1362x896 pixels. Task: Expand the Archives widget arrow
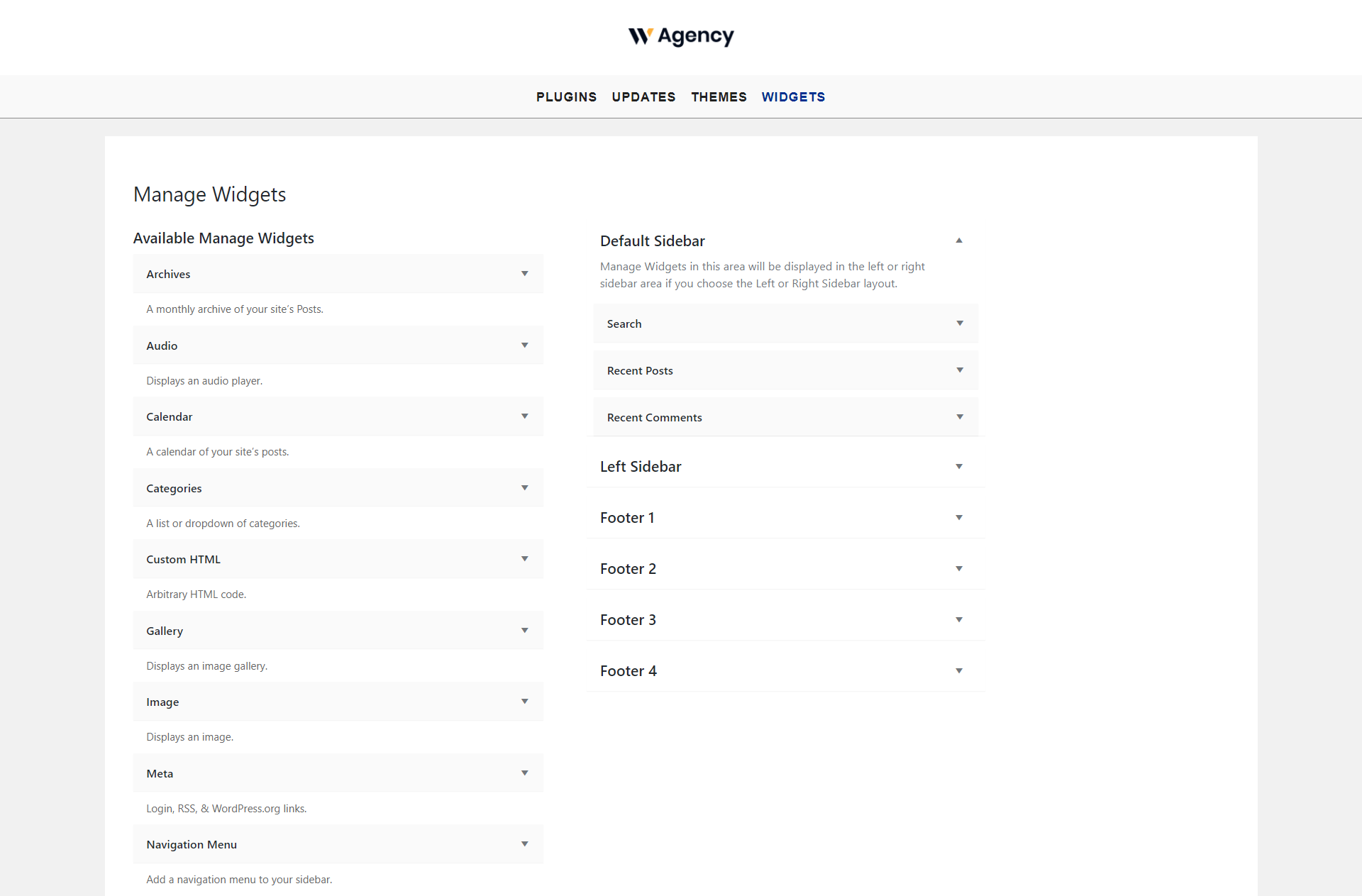(524, 274)
